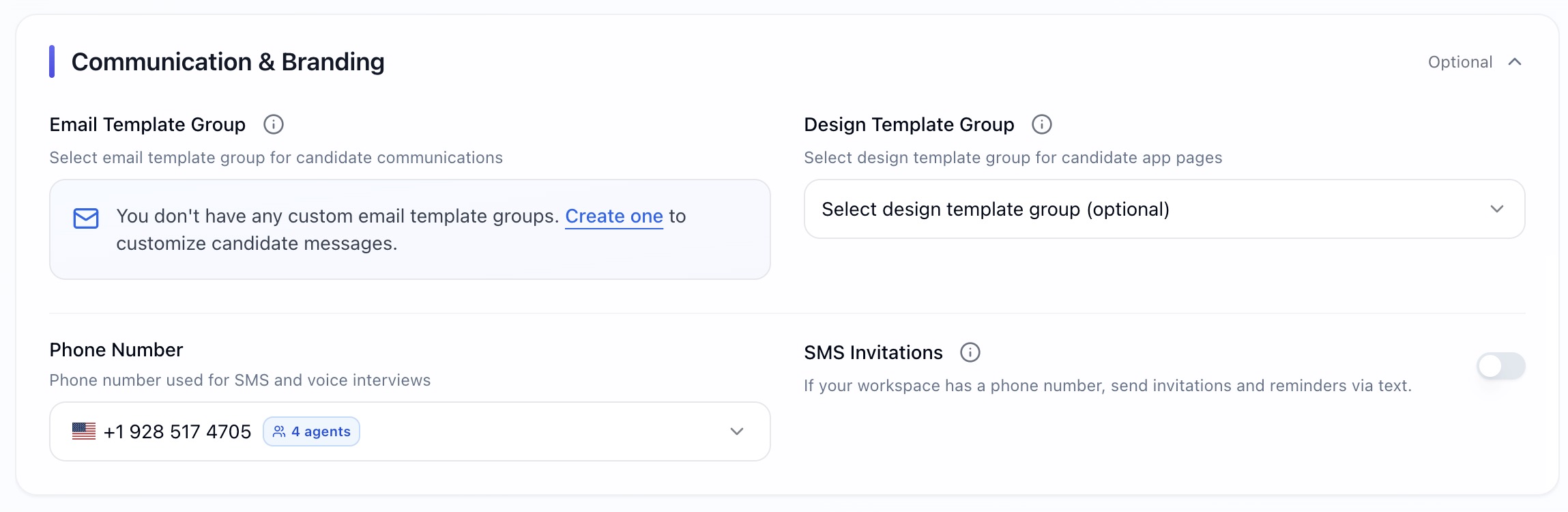Click the phone number +1 928 517 4705
The height and width of the screenshot is (512, 1568).
tap(177, 431)
